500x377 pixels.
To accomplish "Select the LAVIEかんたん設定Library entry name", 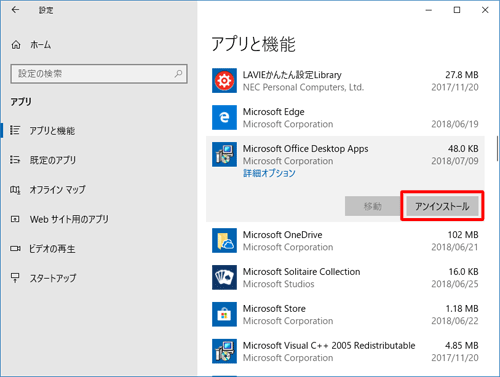I will click(292, 75).
